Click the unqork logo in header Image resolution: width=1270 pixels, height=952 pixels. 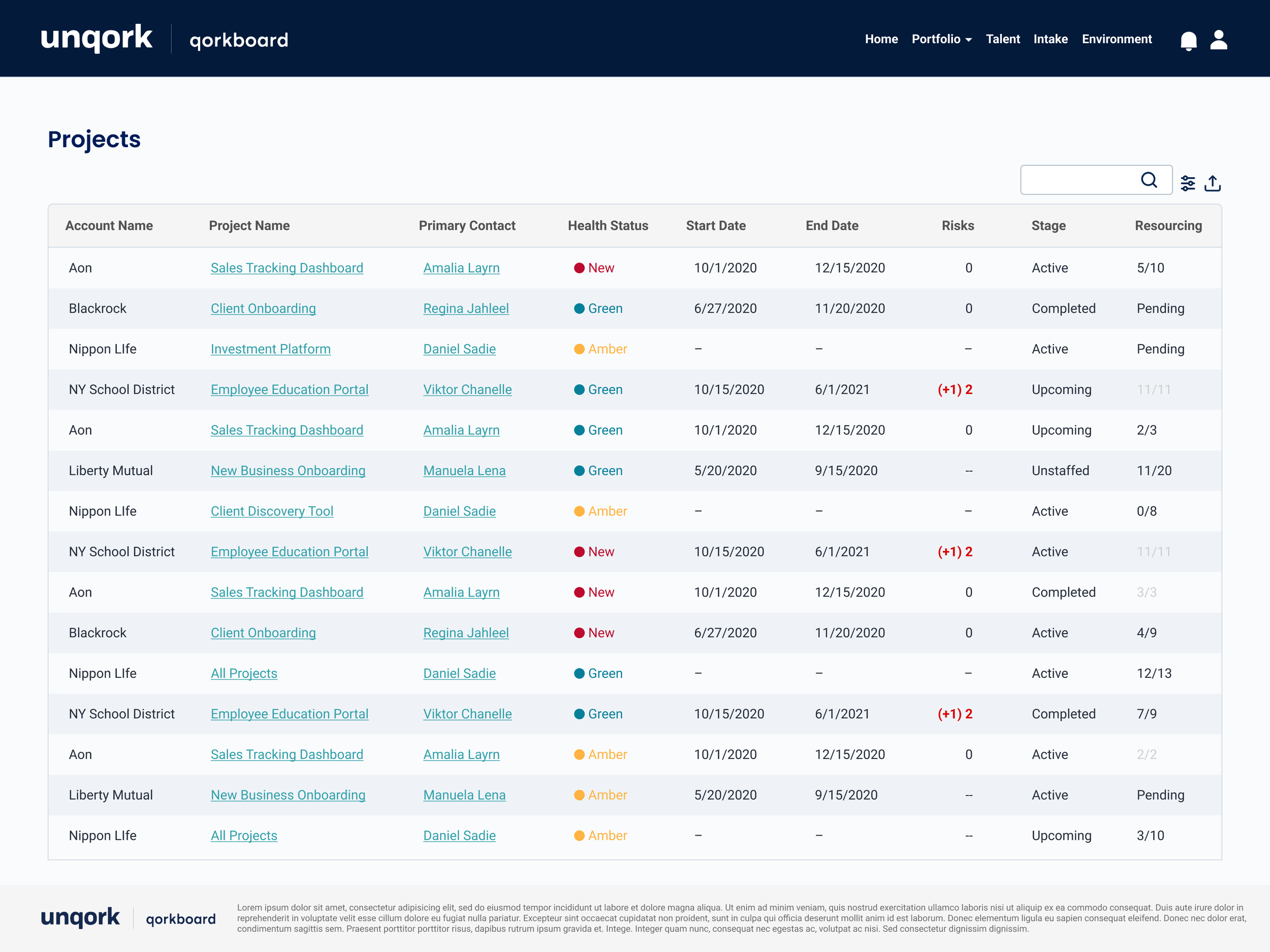click(x=97, y=39)
